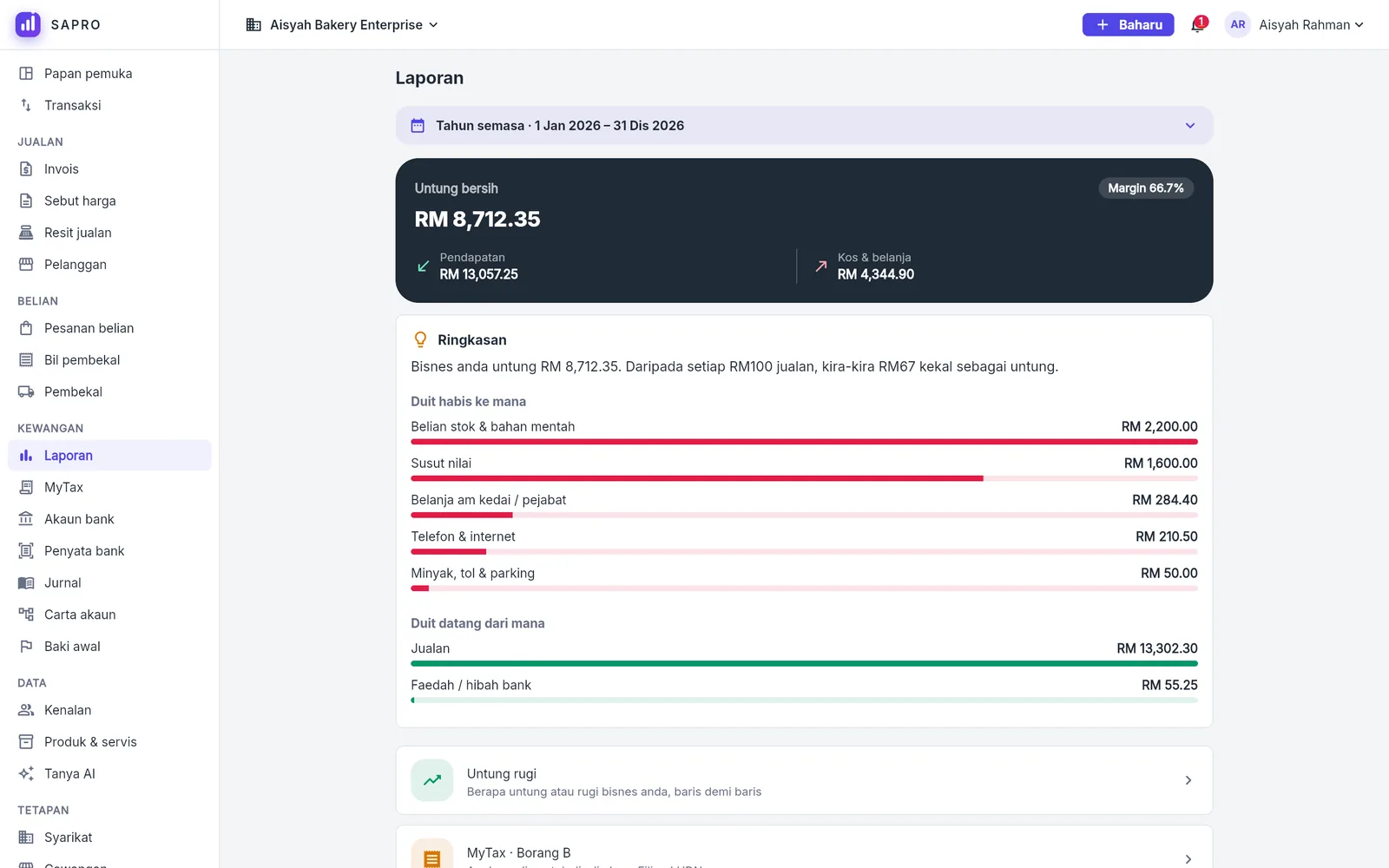Click the Pendapatan RM 13,057.25 value

478,274
